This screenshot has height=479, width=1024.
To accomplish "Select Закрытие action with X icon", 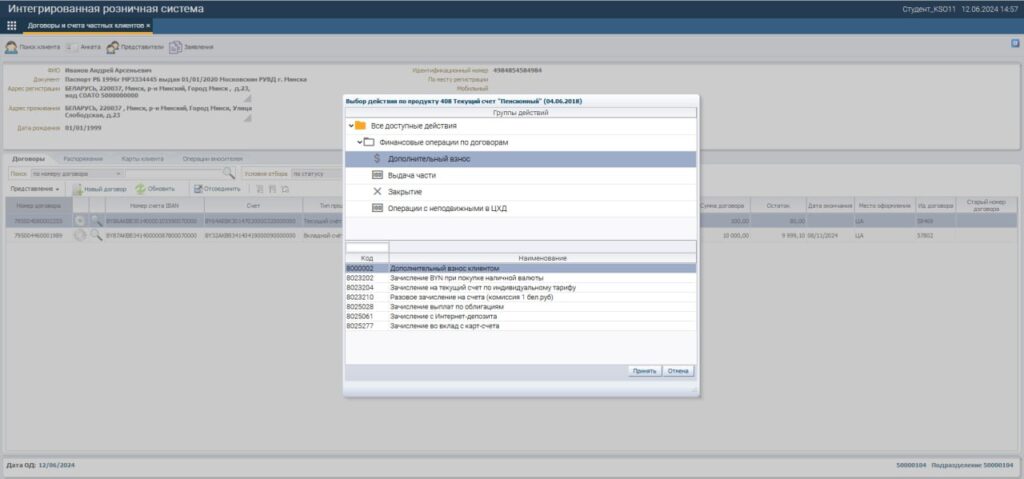I will [x=404, y=191].
